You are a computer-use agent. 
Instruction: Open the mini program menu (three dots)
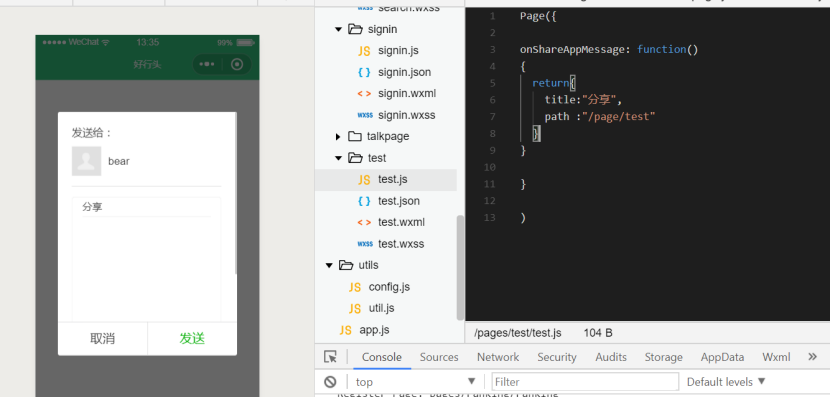pyautogui.click(x=207, y=64)
